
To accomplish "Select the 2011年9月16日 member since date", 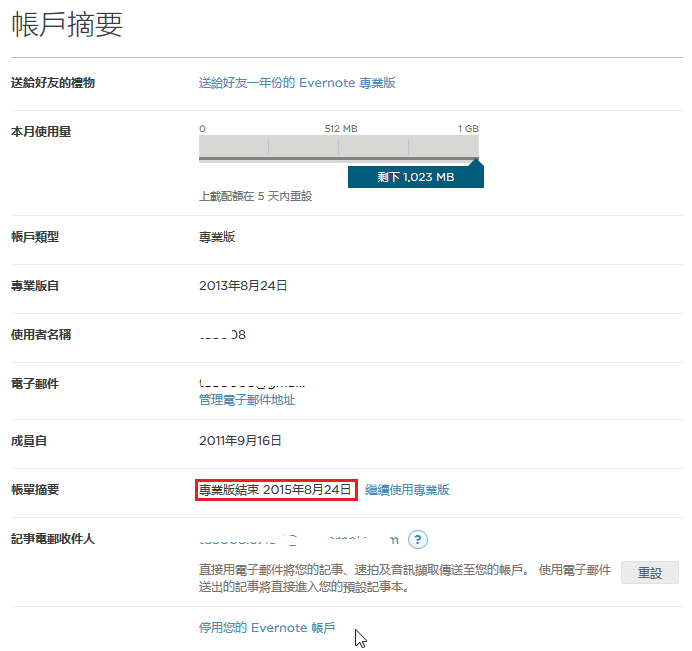I will (x=240, y=440).
